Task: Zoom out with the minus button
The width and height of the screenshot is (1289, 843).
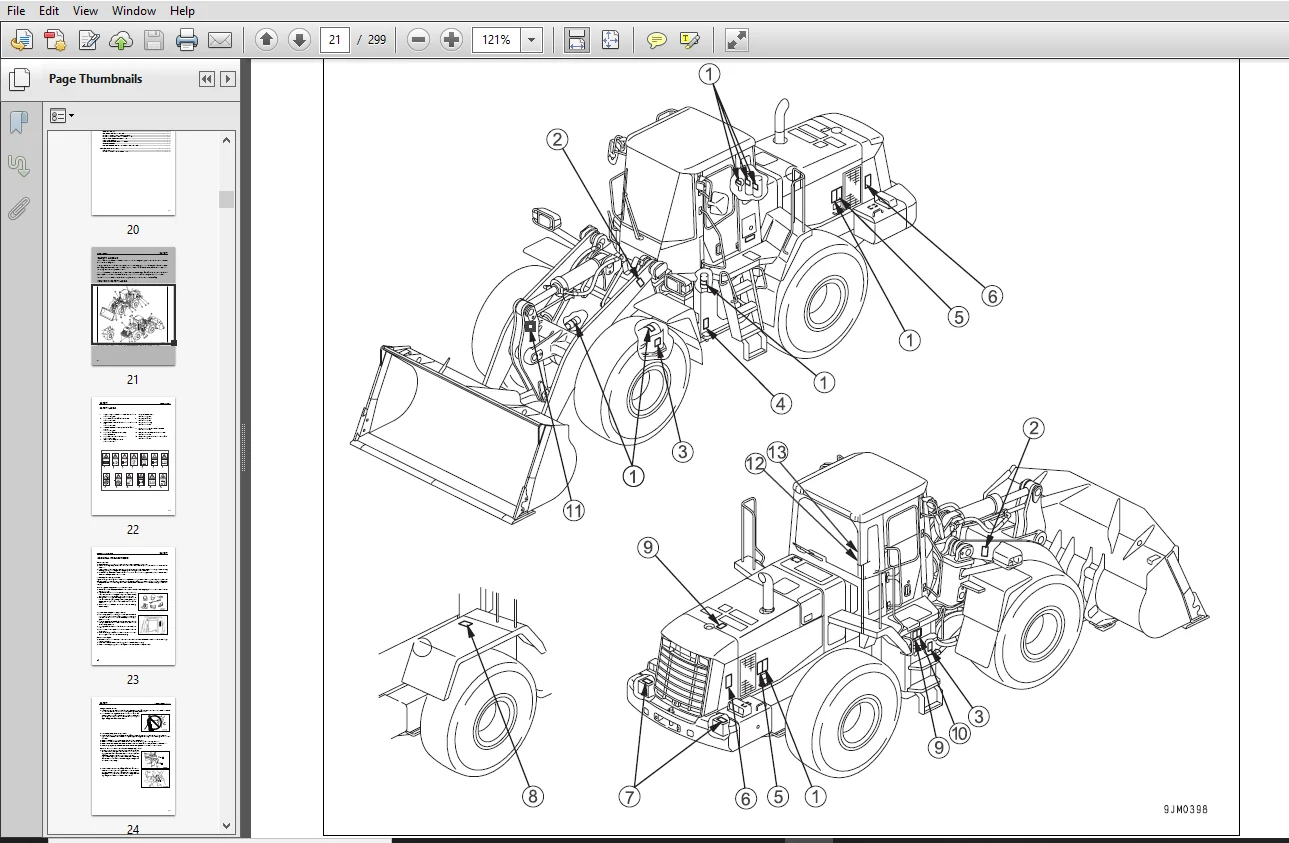Action: (419, 40)
